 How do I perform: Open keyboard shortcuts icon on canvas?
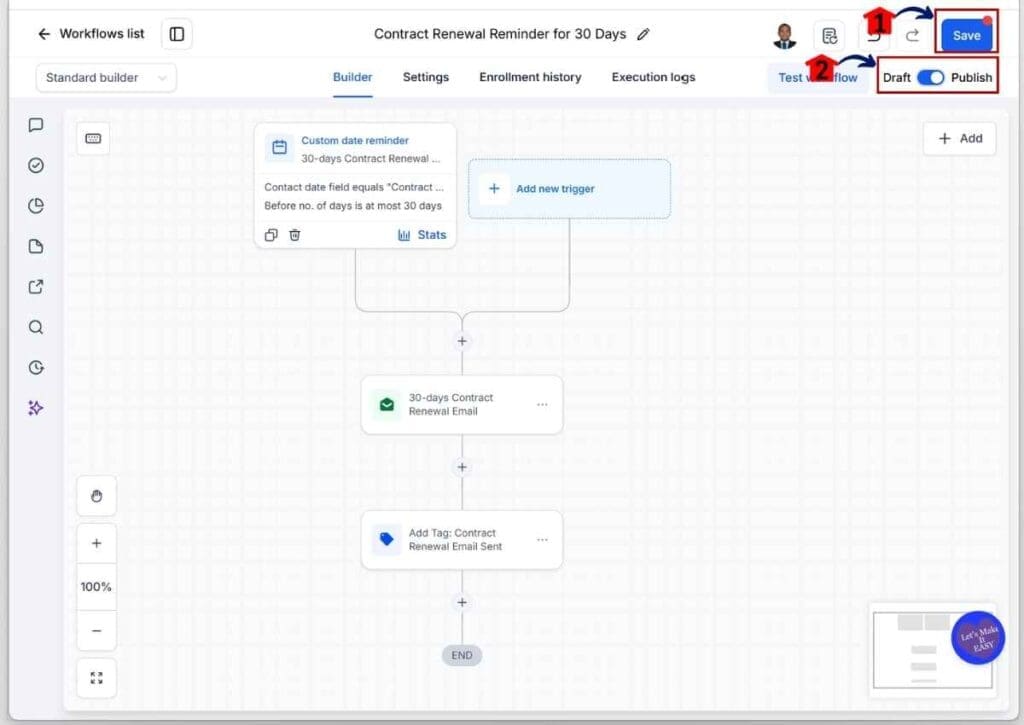(x=93, y=138)
